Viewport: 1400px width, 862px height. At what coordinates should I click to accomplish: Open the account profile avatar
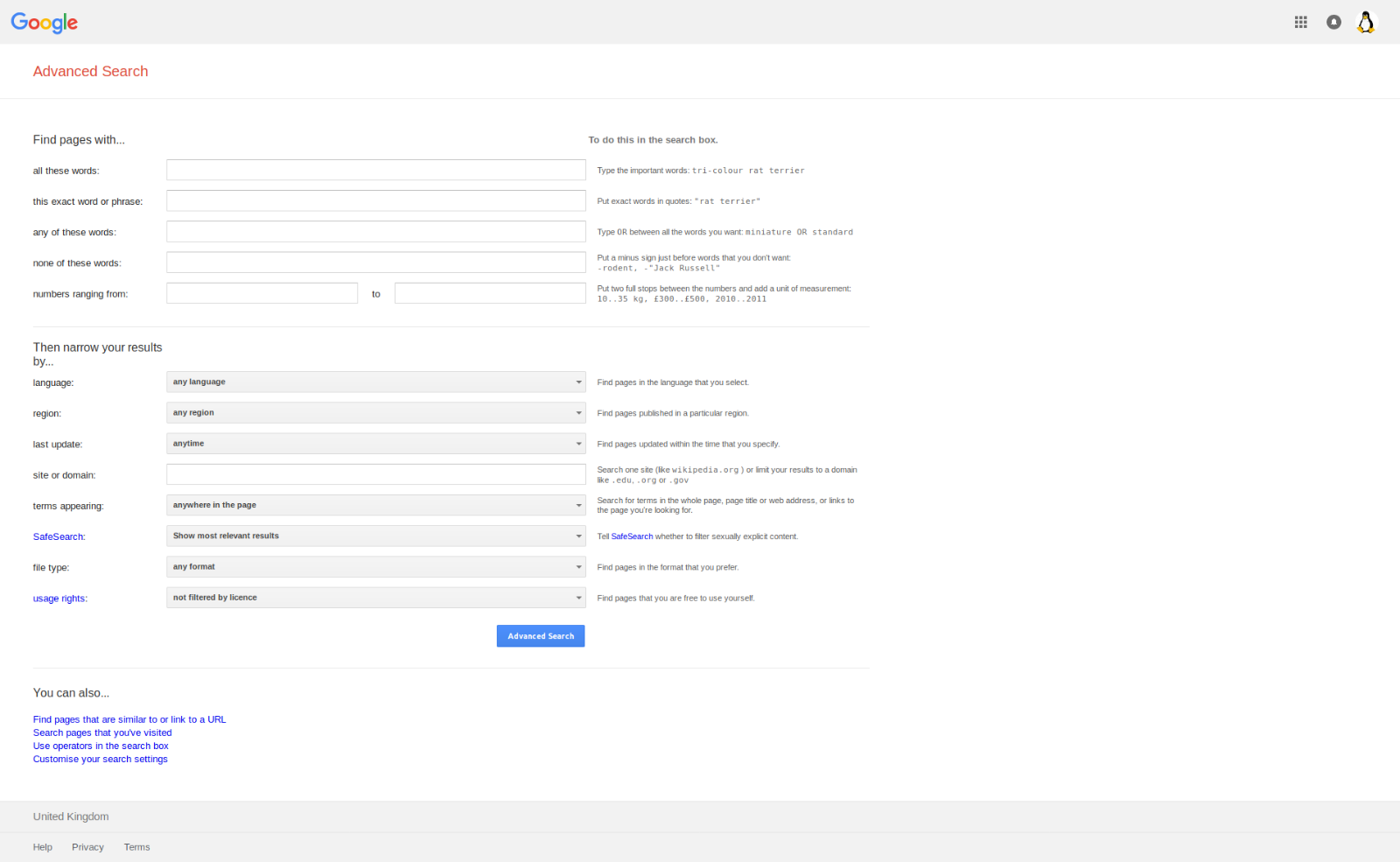tap(1366, 22)
